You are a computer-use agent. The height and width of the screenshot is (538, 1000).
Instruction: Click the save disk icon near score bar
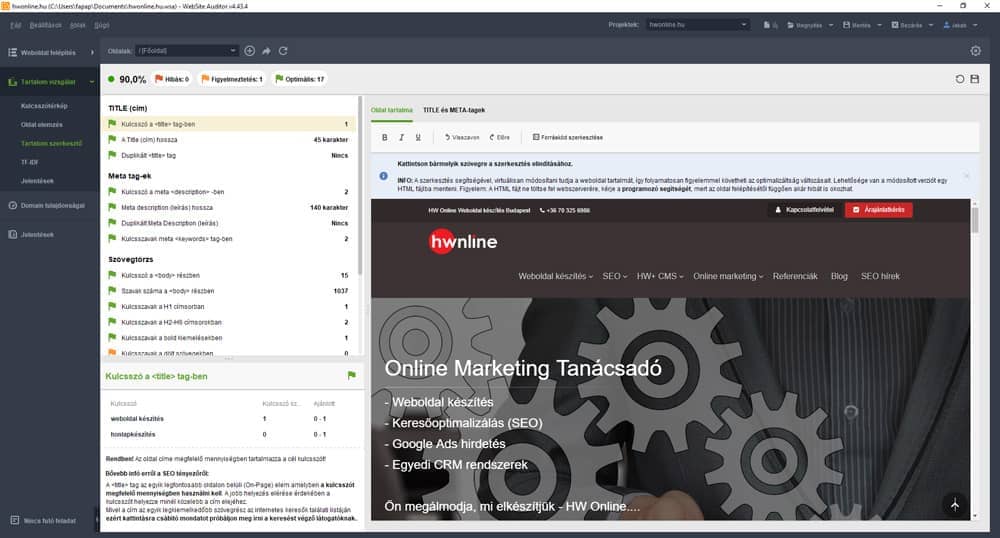click(974, 79)
